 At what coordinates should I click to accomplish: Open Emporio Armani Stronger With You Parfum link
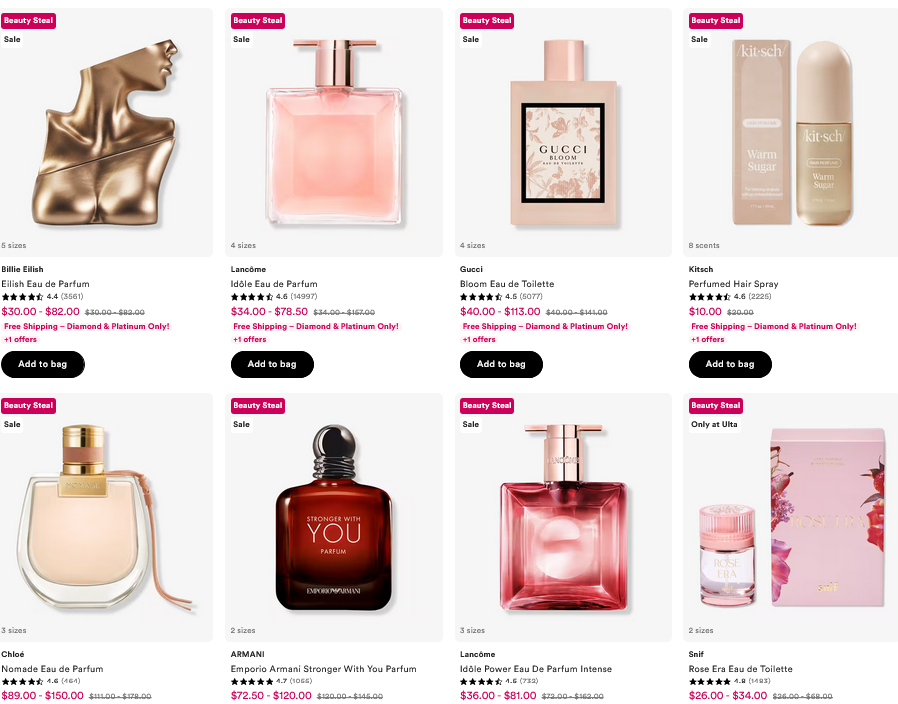[324, 669]
